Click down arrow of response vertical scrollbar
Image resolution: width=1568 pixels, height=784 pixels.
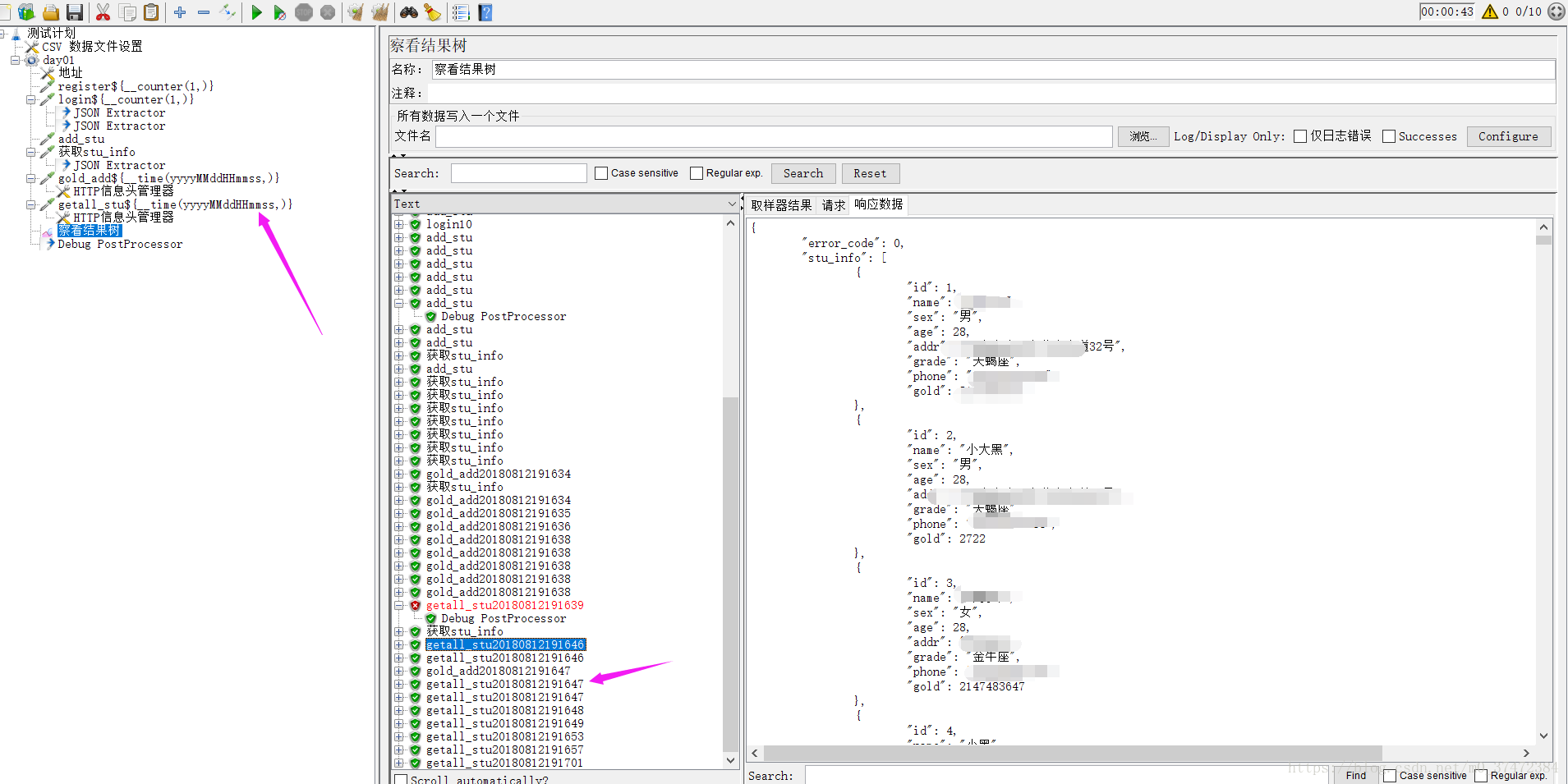[1543, 736]
